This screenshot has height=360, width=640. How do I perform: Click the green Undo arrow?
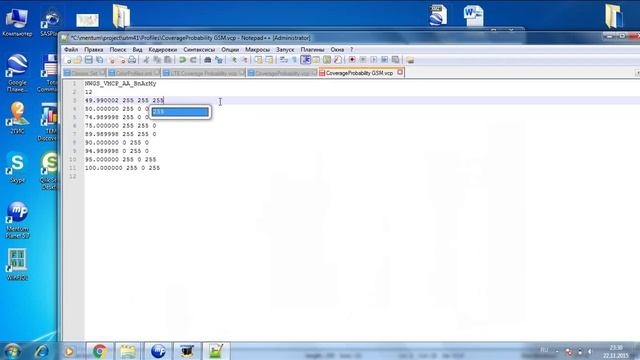coord(182,60)
